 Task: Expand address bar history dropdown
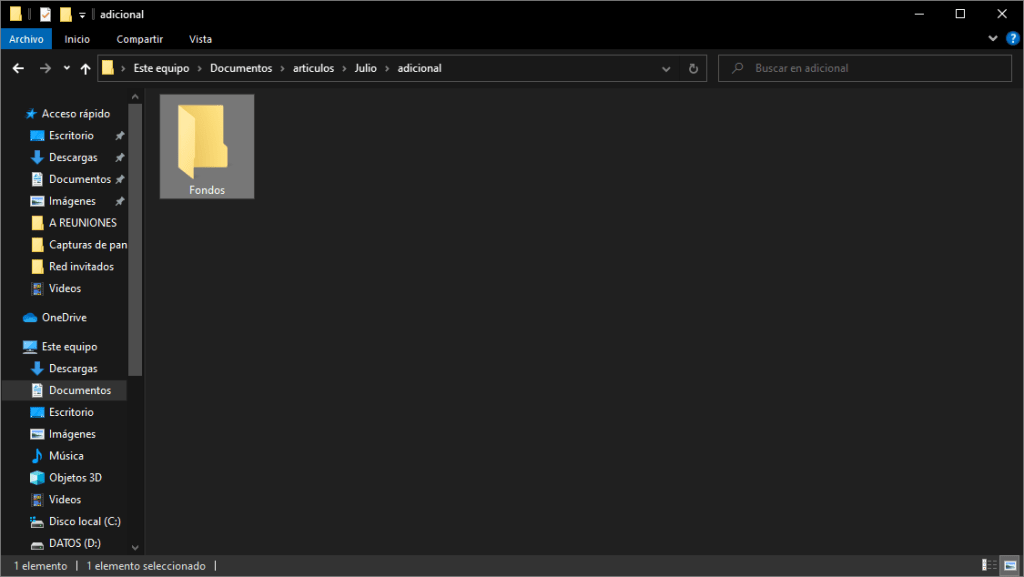pos(666,68)
